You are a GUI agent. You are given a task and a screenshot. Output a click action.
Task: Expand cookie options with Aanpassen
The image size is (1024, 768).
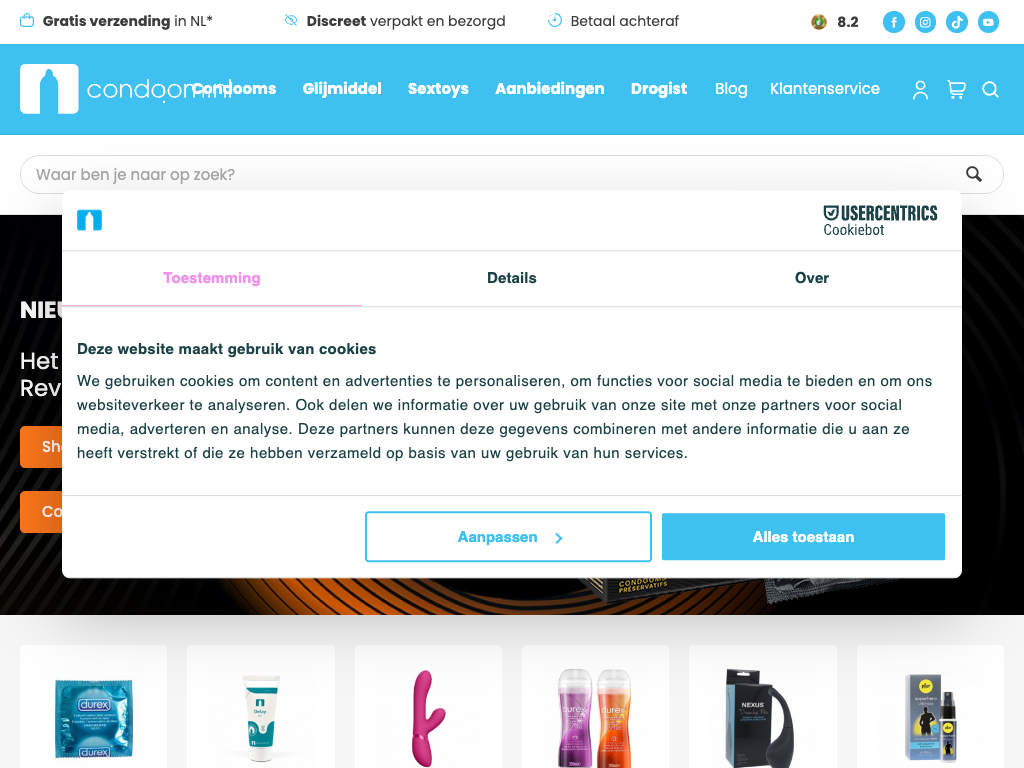(x=508, y=537)
